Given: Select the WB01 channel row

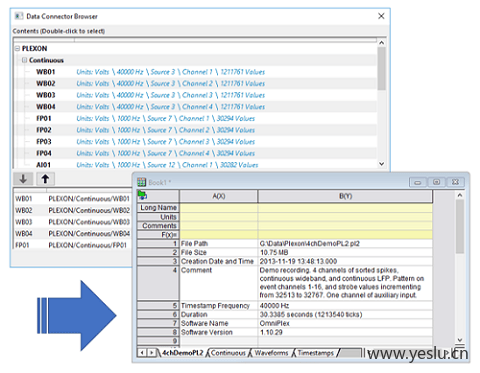Looking at the screenshot, I should click(x=195, y=72).
